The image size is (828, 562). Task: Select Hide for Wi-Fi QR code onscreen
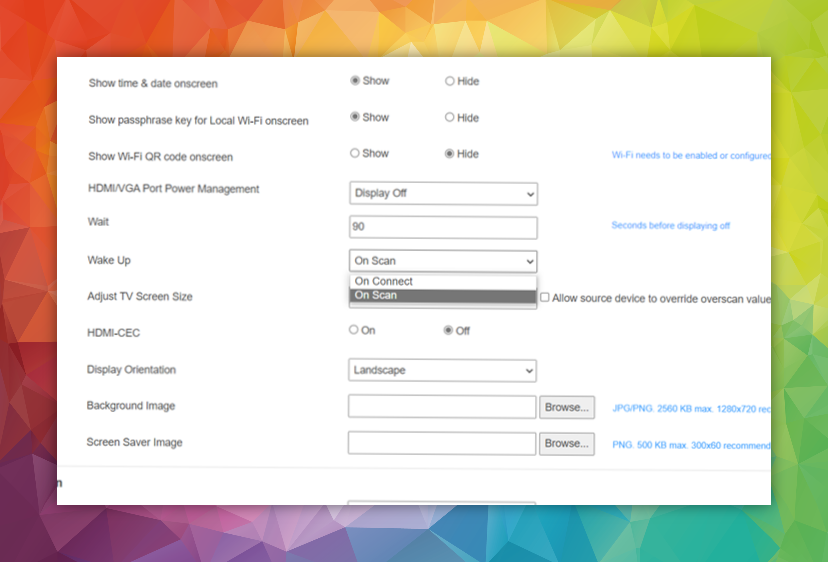[449, 154]
